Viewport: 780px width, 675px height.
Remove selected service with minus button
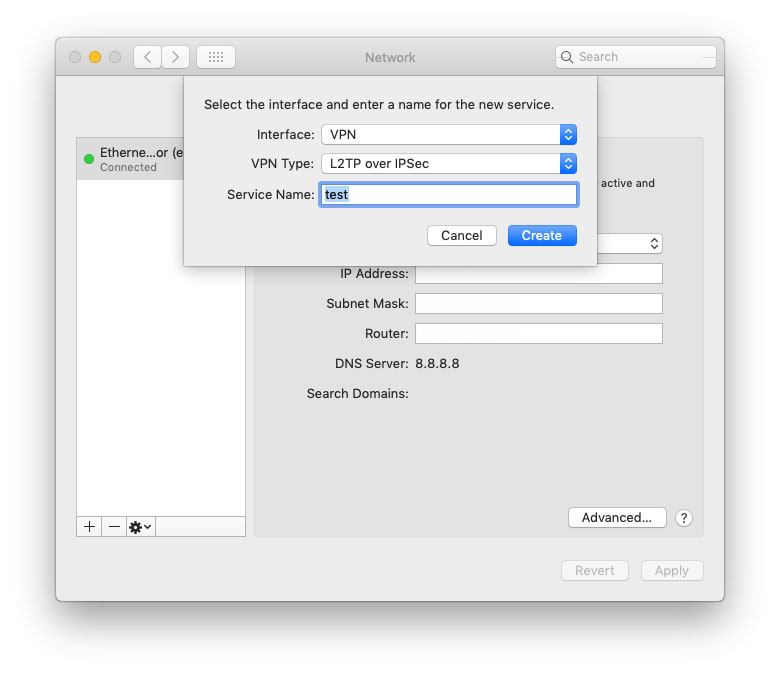114,526
